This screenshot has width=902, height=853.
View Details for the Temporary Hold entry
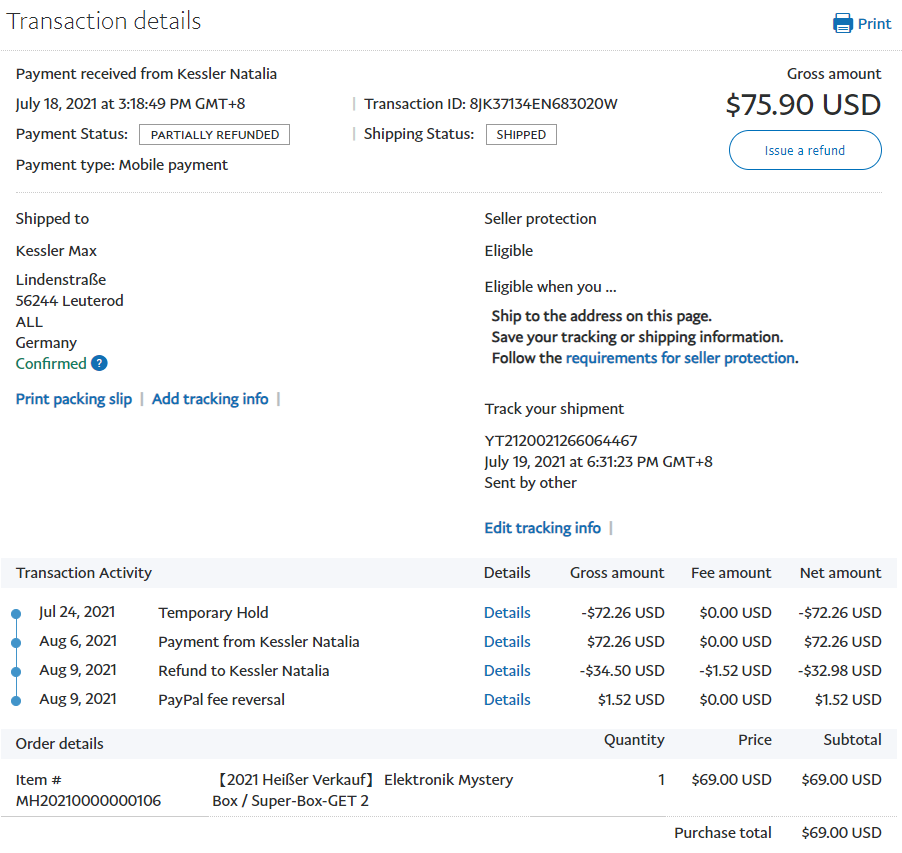click(x=507, y=613)
